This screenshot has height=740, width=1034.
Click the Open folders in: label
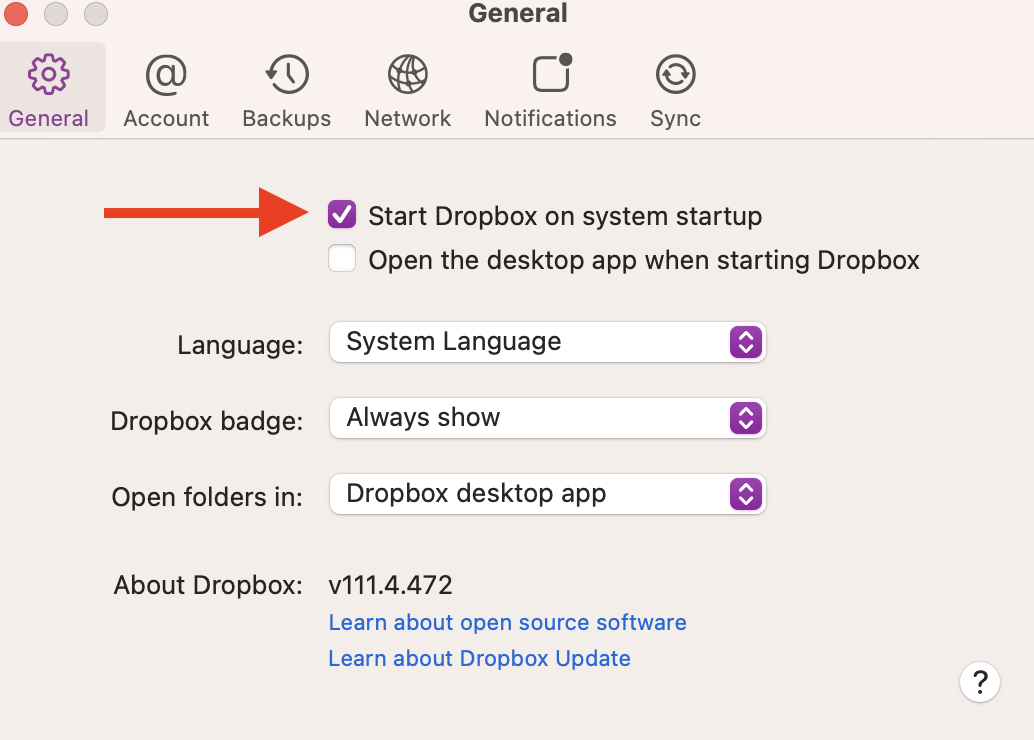click(x=207, y=497)
